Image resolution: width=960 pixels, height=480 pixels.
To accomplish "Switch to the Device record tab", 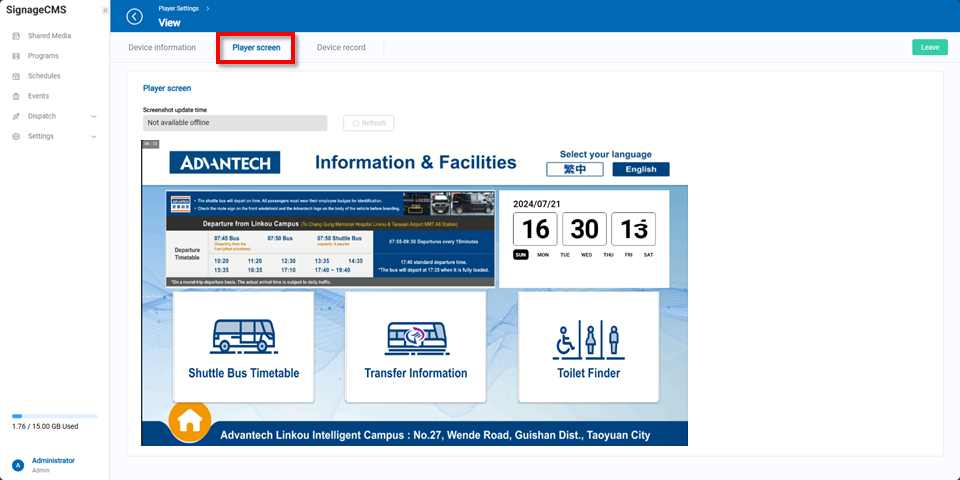I will (x=341, y=47).
